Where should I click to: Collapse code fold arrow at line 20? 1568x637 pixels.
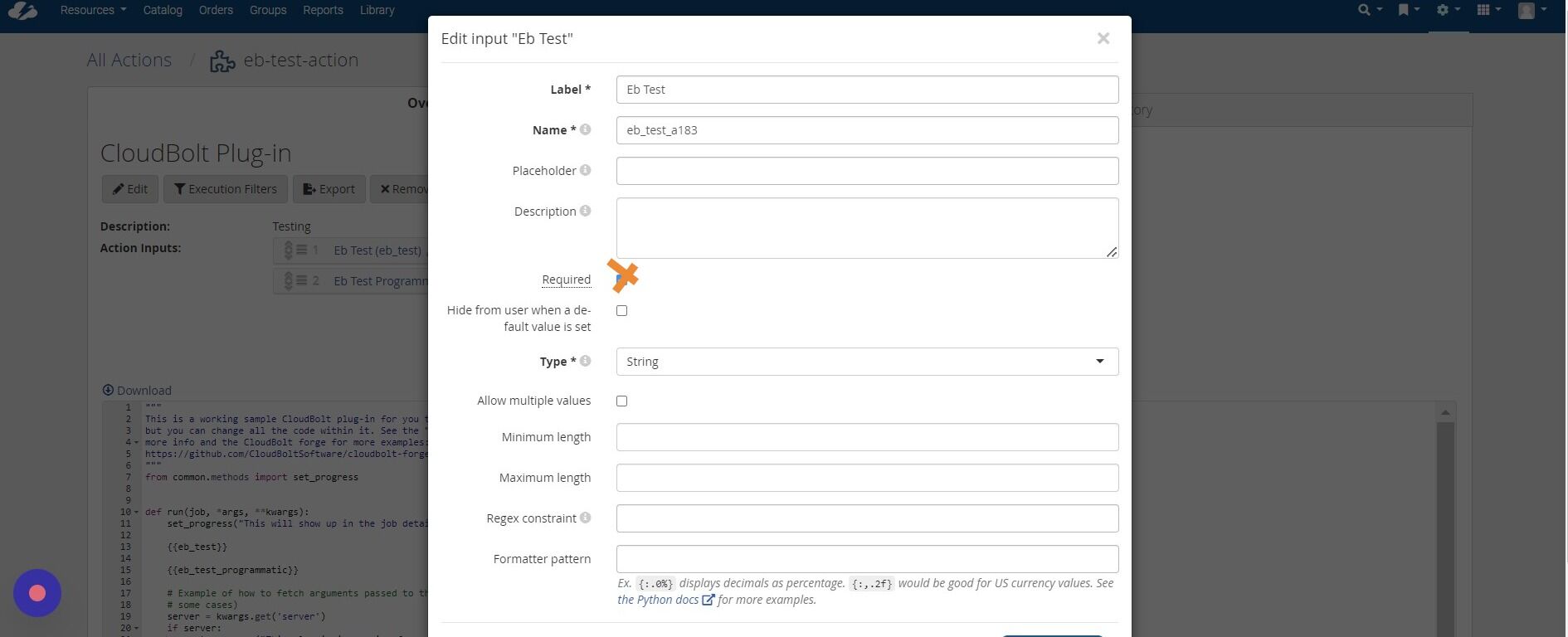(137, 629)
